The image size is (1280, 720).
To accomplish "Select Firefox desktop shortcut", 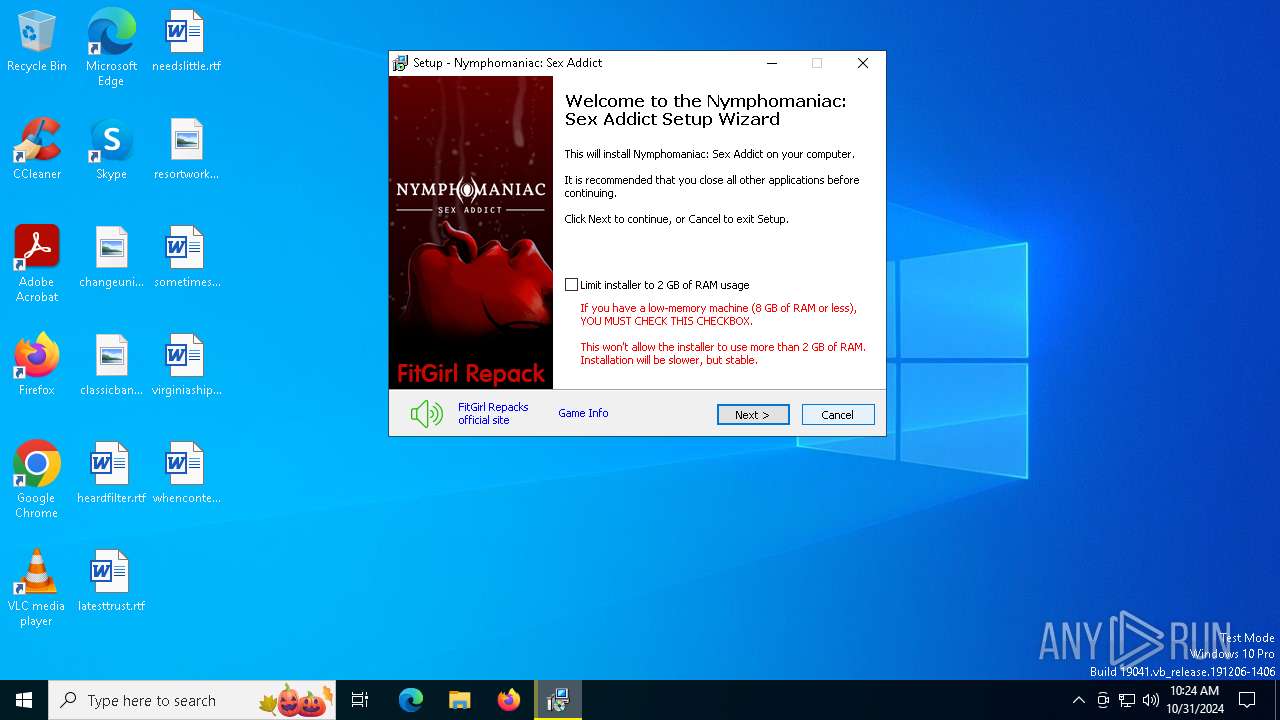I will (37, 365).
